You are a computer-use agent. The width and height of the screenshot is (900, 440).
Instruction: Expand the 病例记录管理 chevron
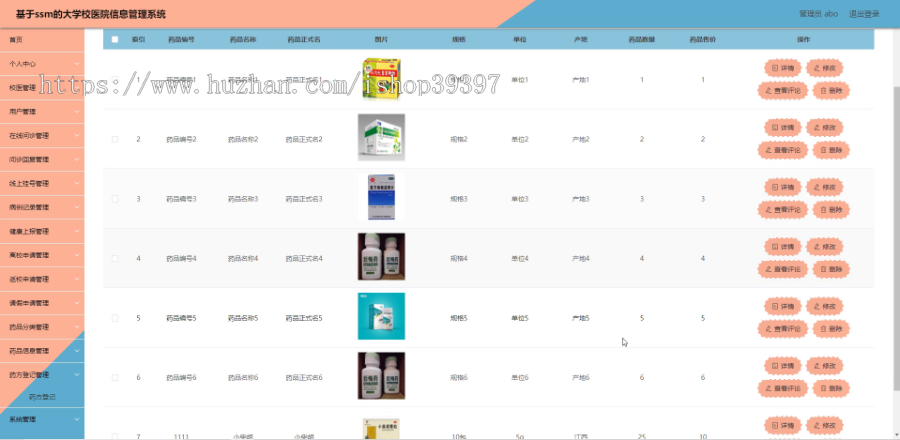[77, 208]
